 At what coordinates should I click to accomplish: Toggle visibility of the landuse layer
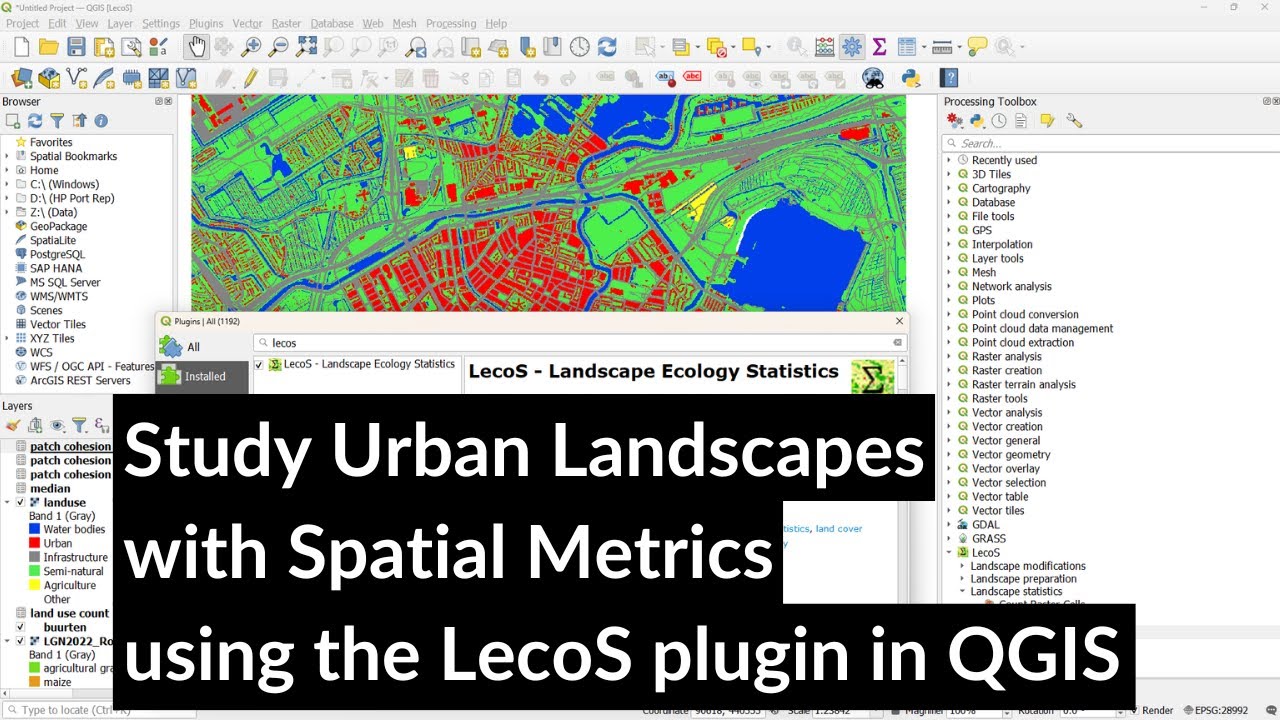[20, 503]
